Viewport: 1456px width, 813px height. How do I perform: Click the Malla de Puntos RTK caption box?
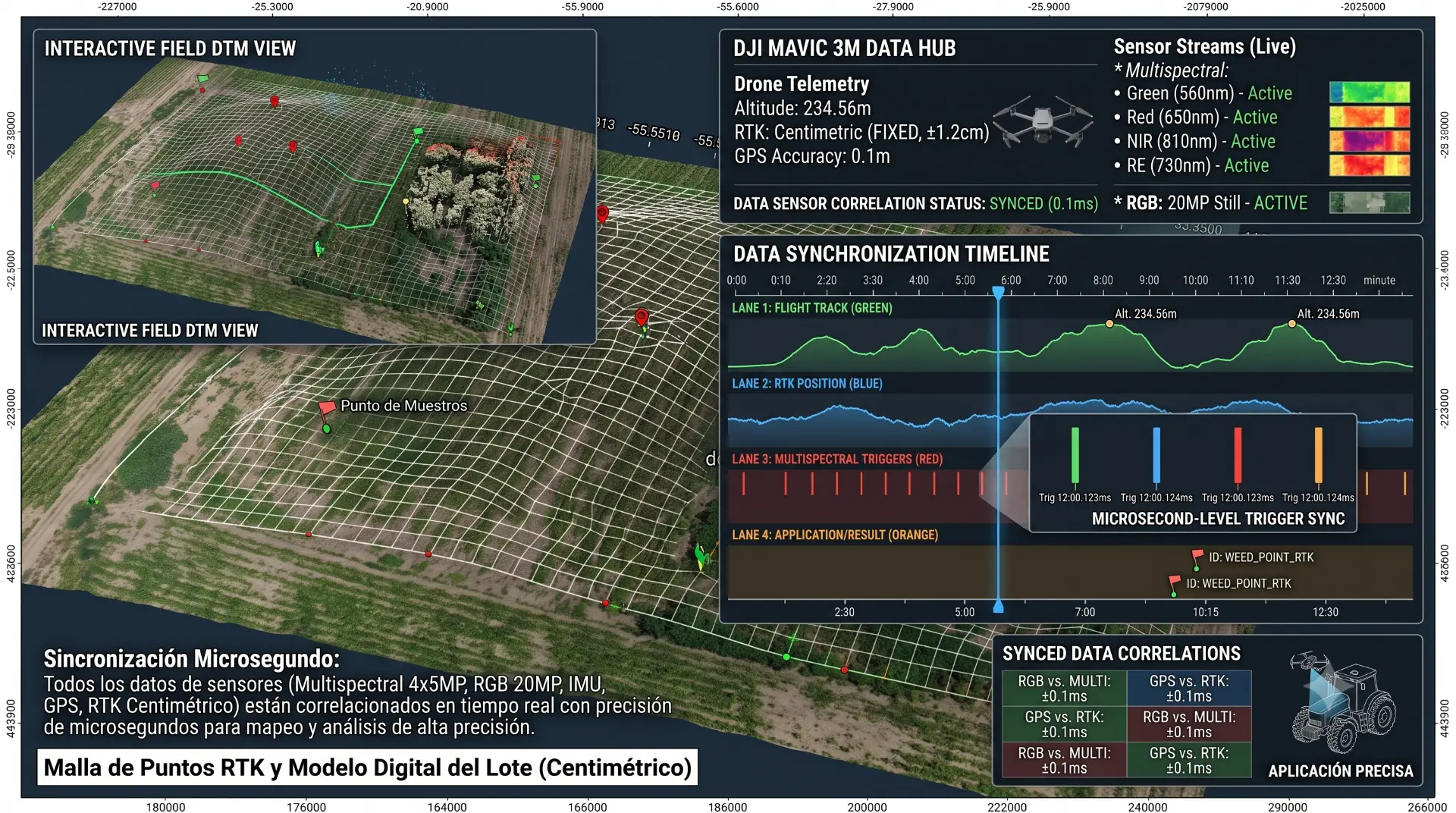tap(368, 767)
